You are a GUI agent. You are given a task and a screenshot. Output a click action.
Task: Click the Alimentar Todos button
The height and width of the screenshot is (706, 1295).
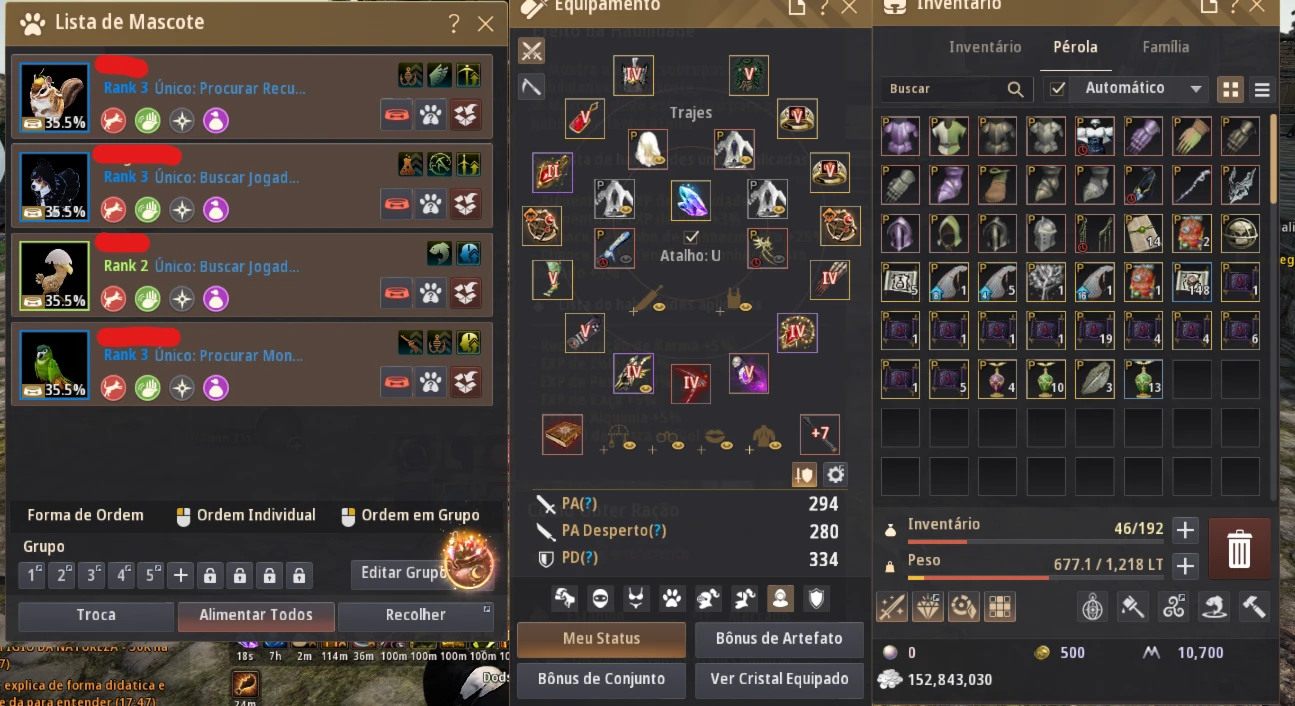[256, 615]
